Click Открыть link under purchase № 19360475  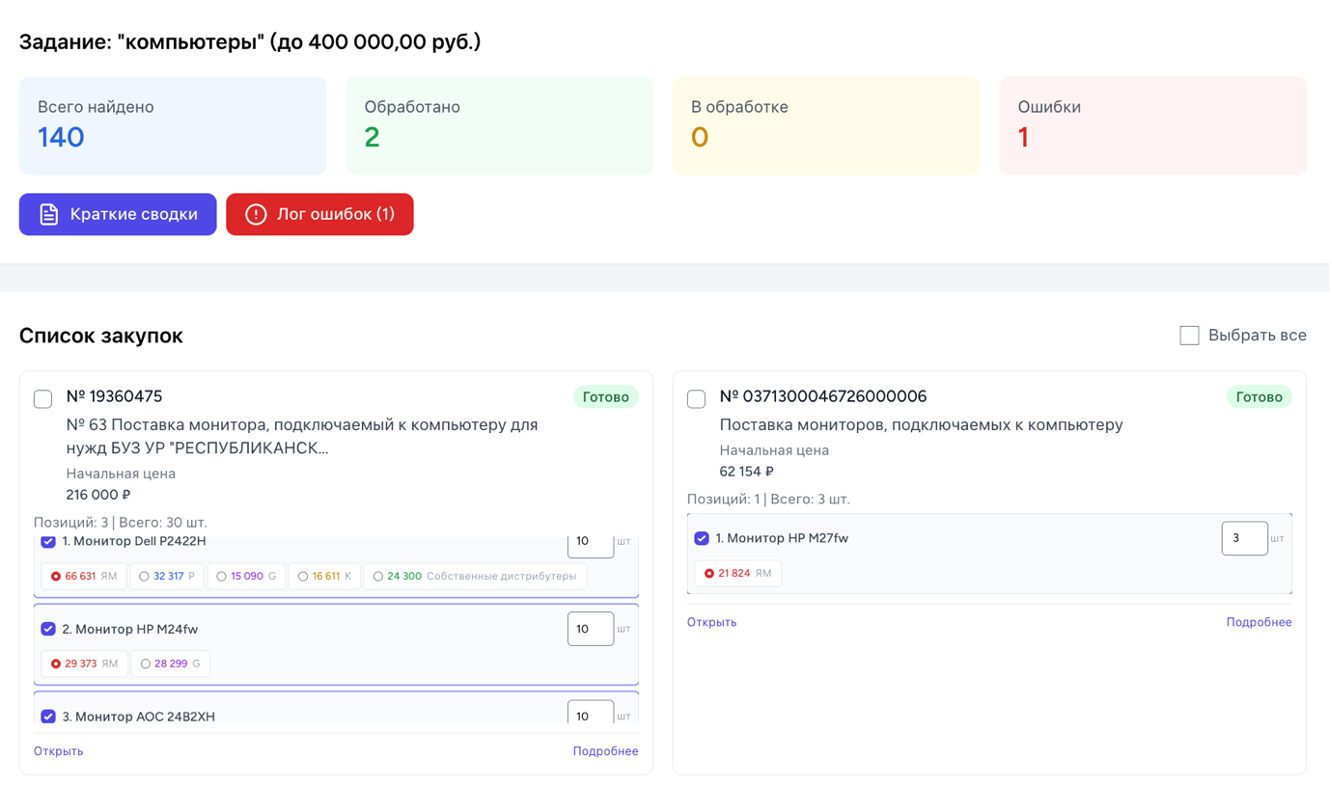click(x=58, y=751)
